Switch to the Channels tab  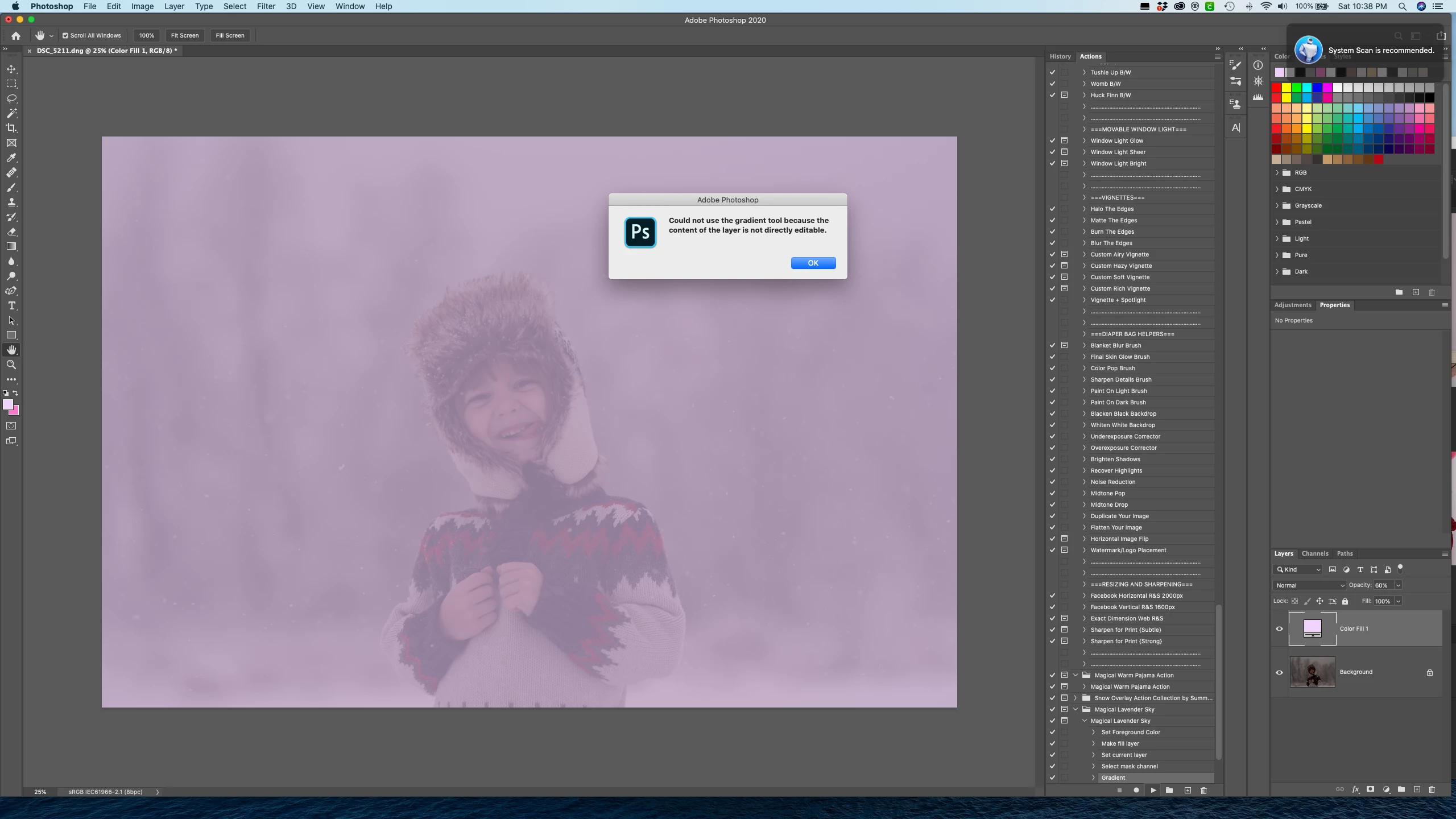coord(1314,553)
